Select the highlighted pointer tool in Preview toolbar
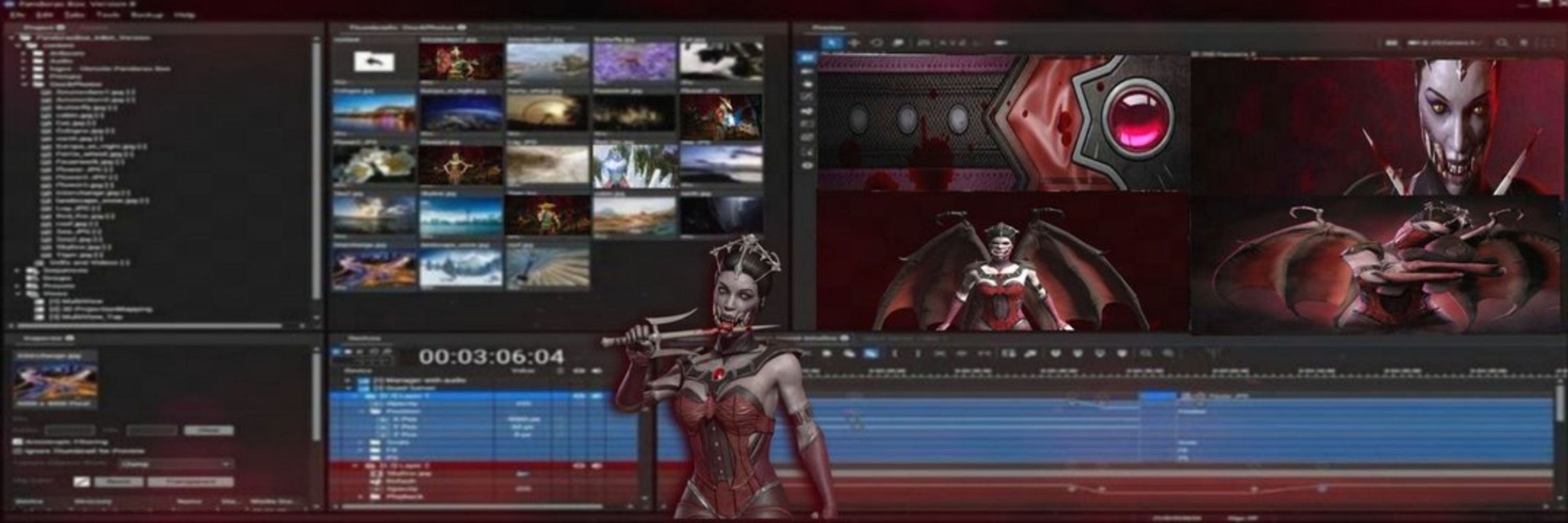 [x=832, y=42]
